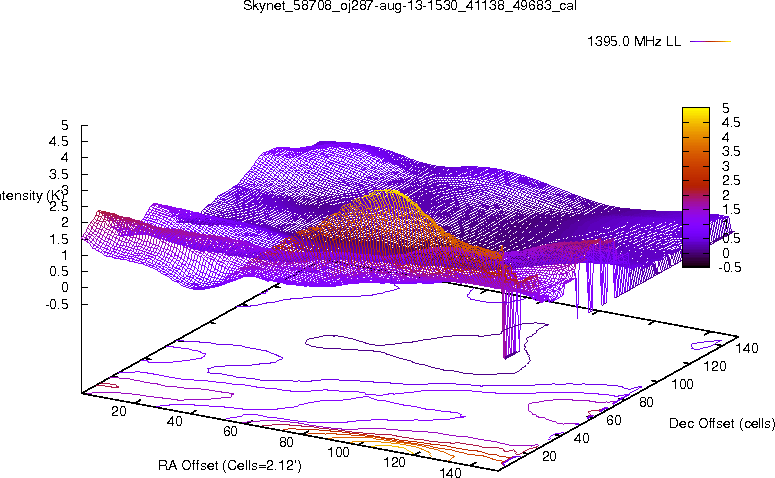Select color bar bottom label -0.5
The width and height of the screenshot is (775, 478).
pyautogui.click(x=728, y=267)
